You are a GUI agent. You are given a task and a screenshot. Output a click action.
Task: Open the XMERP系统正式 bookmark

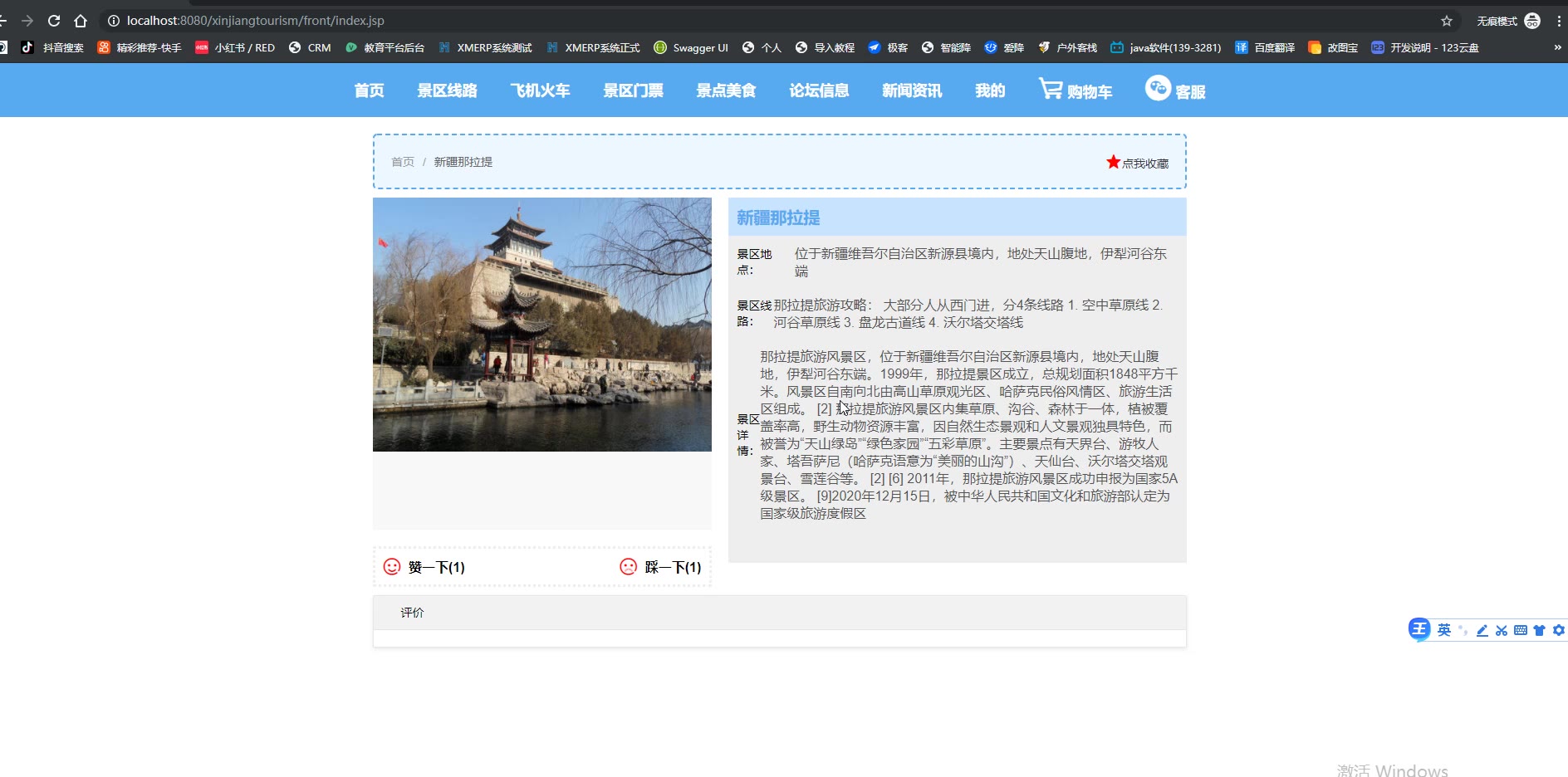coord(593,47)
